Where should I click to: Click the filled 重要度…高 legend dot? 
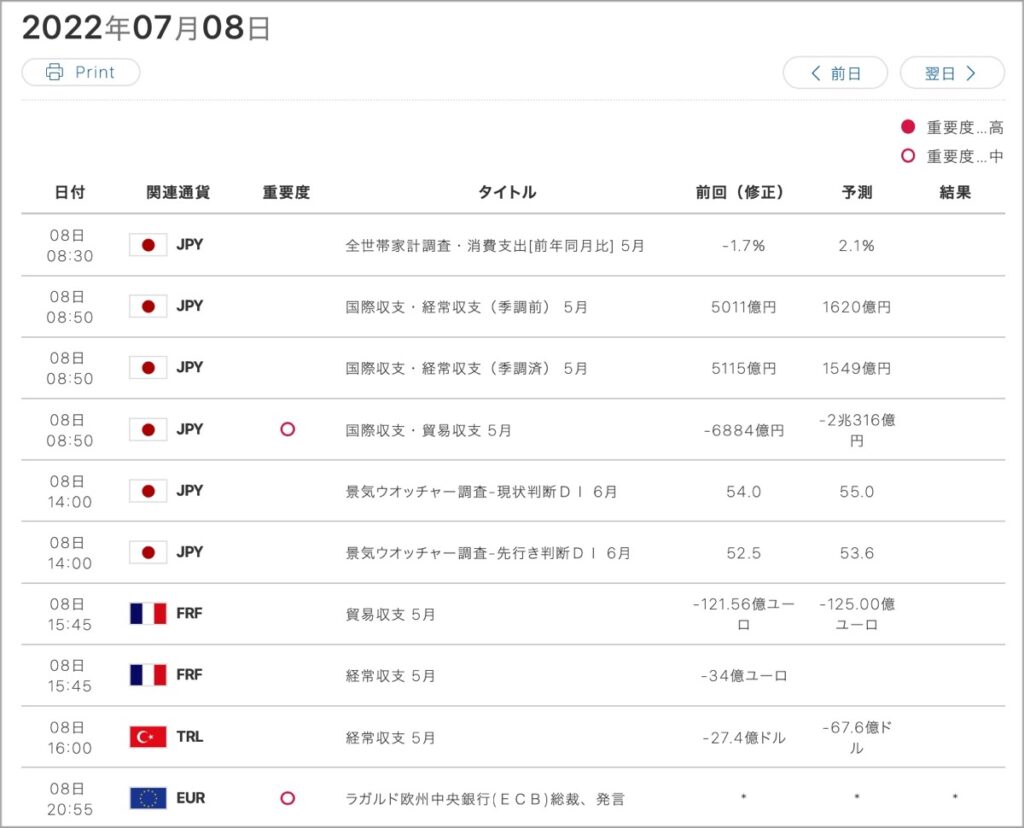908,127
